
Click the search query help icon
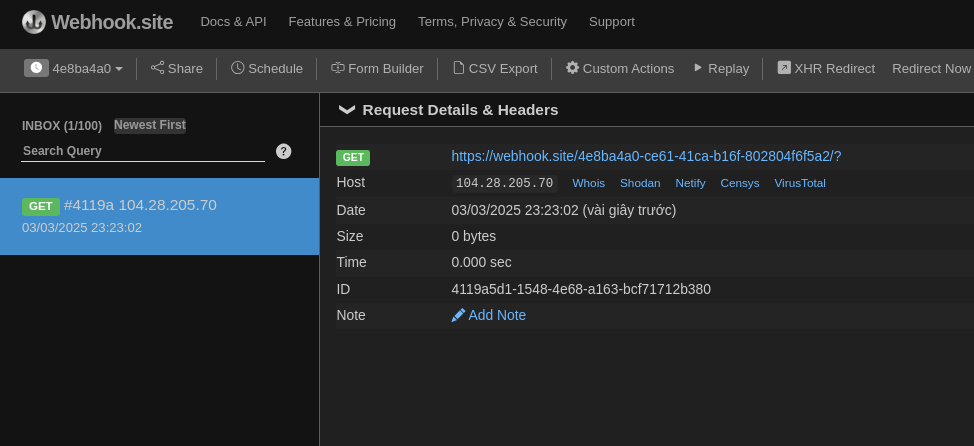pos(284,151)
